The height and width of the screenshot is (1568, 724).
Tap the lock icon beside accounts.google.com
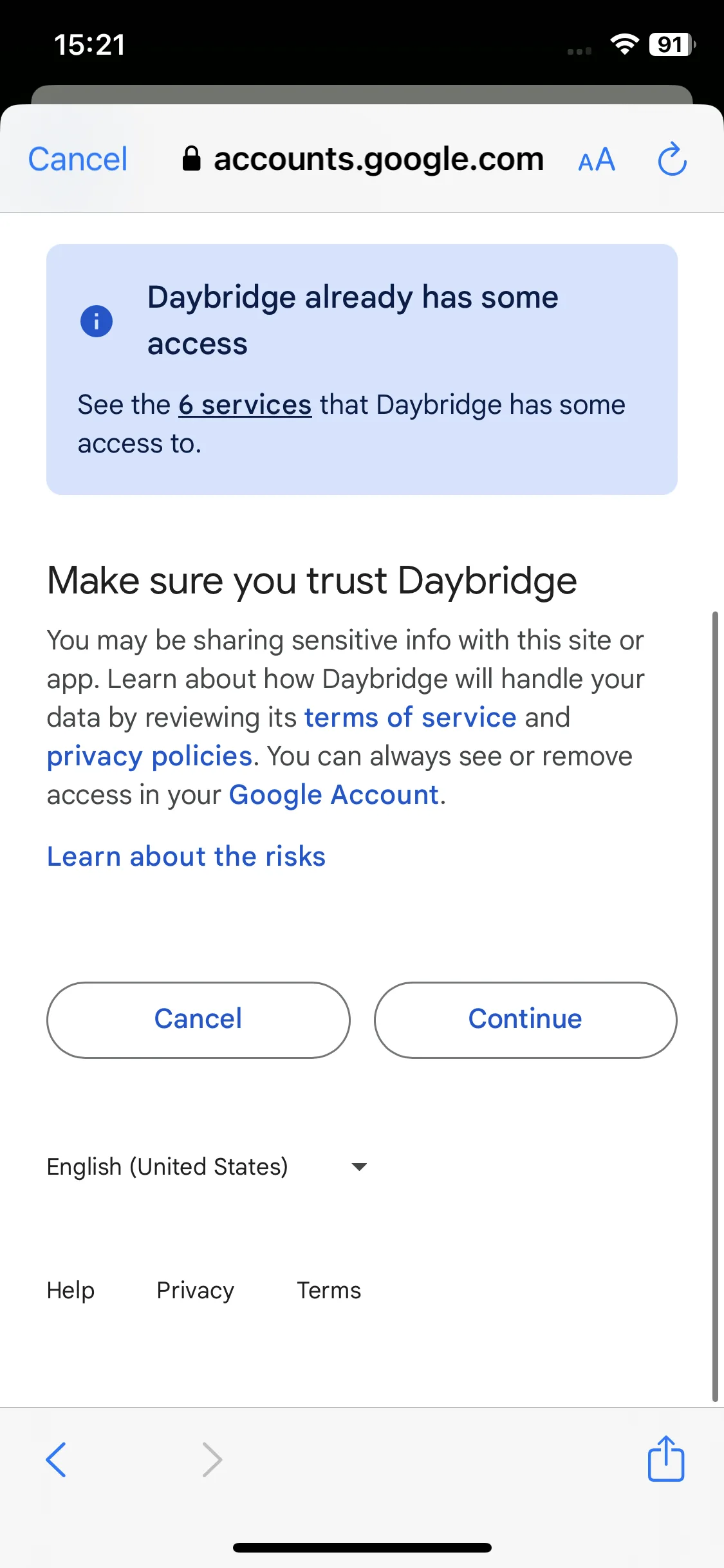(191, 158)
